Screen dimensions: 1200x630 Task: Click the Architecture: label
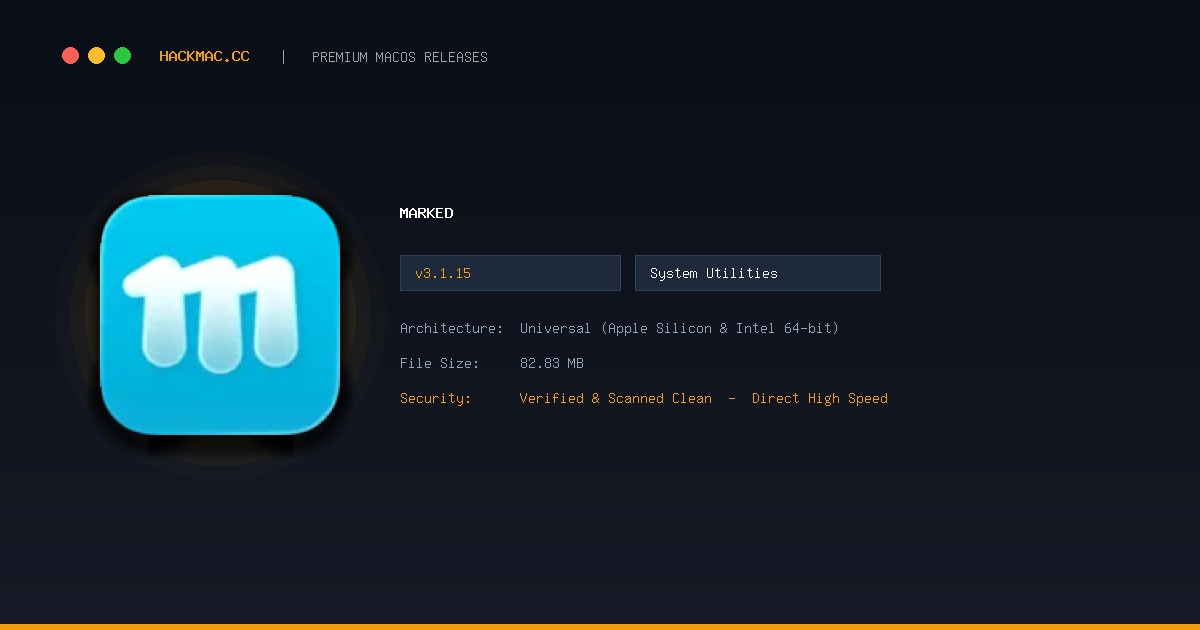click(x=452, y=328)
